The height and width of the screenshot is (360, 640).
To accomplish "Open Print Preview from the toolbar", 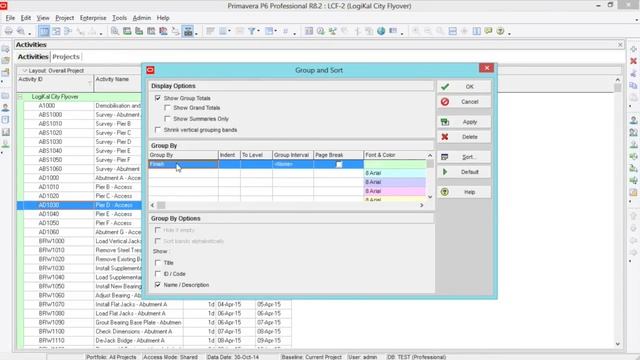I will (21, 31).
